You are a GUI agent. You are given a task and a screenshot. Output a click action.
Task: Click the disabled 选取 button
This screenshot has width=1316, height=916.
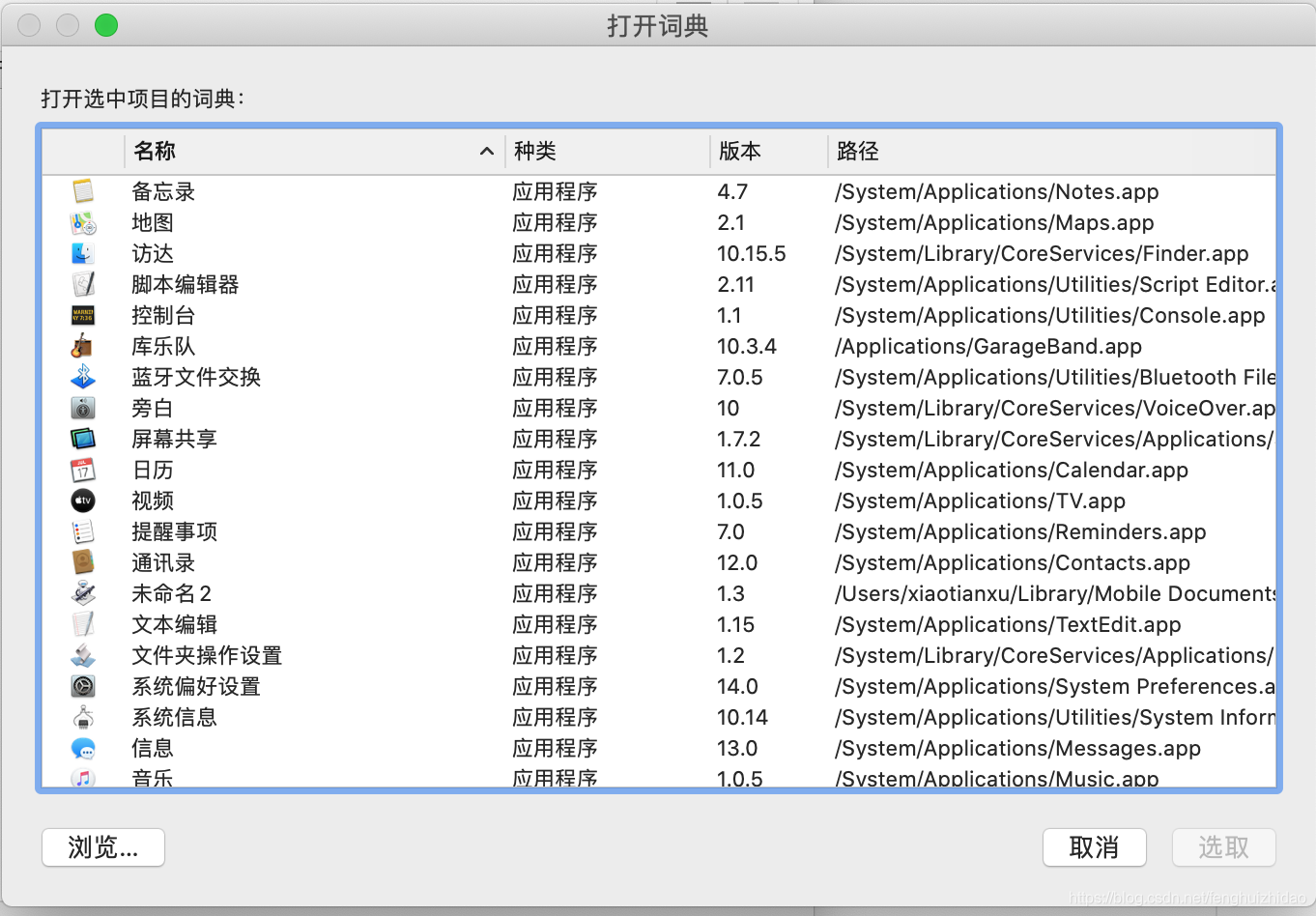click(x=1224, y=847)
